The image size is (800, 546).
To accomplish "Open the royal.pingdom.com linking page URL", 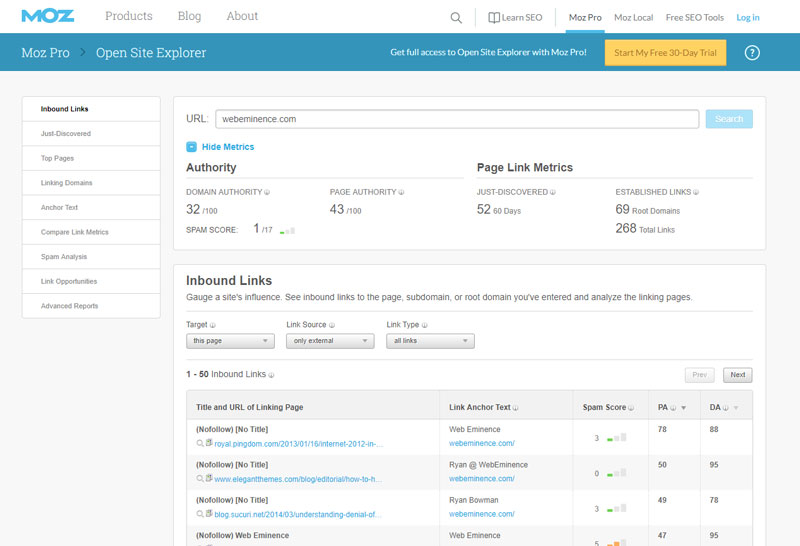I will pos(298,444).
